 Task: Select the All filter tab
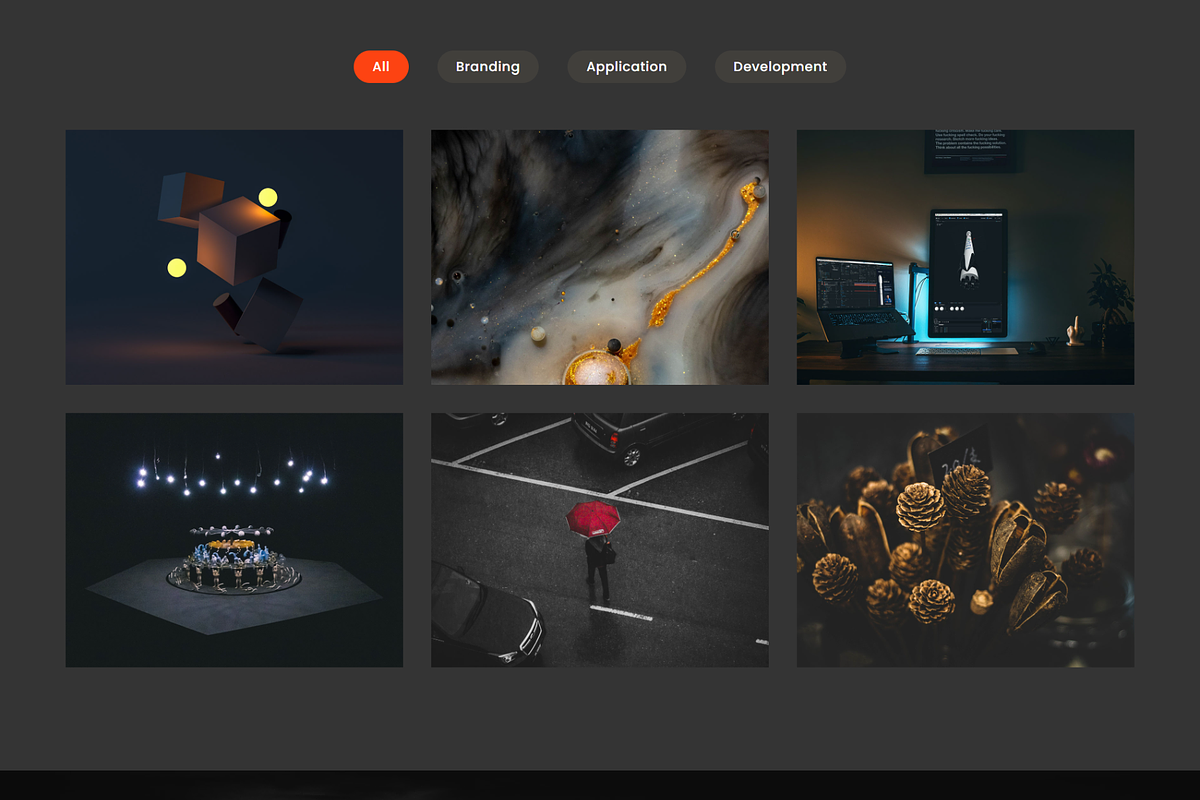[381, 67]
